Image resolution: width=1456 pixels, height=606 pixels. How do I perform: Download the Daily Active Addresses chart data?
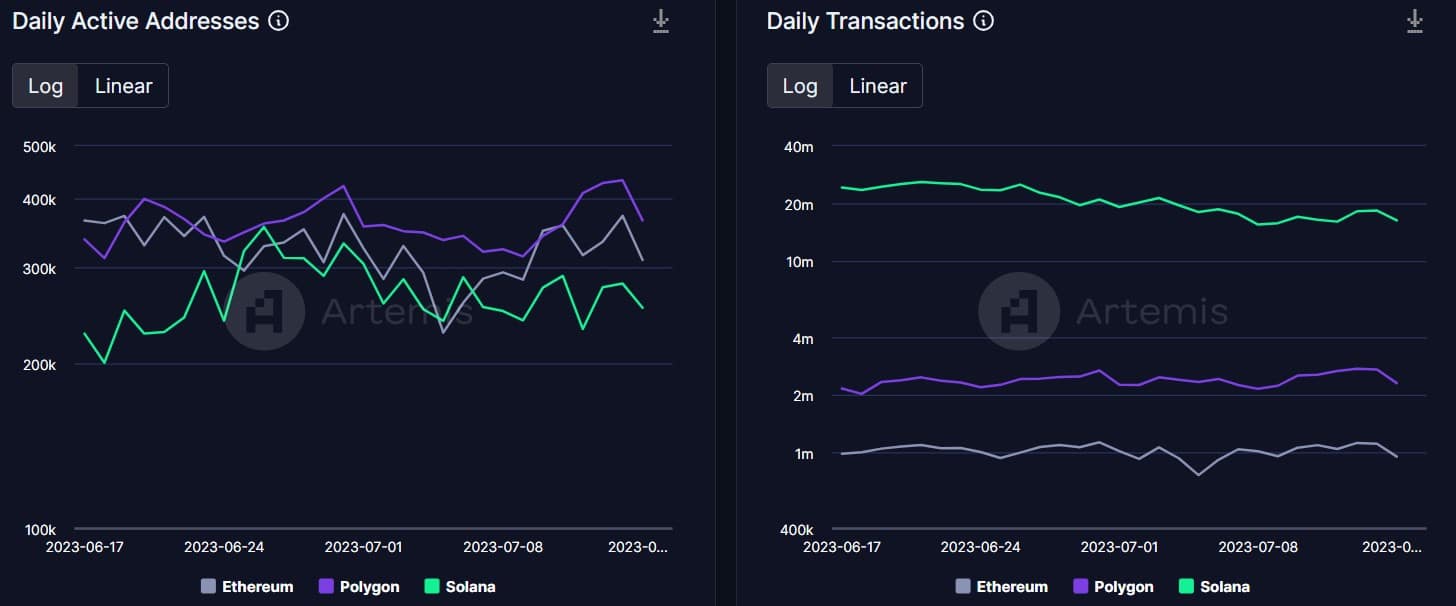click(x=660, y=21)
